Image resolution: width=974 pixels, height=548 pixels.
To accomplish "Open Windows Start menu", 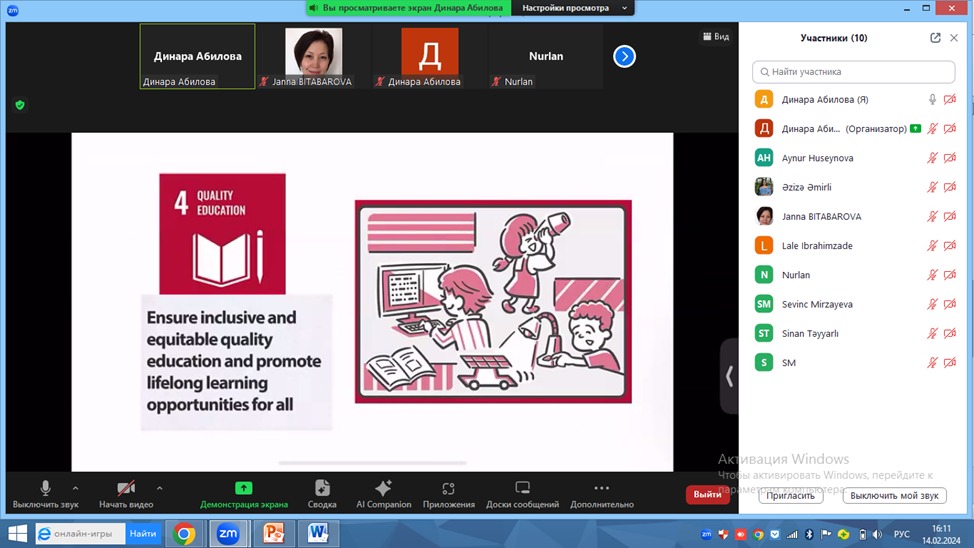I will pos(17,534).
